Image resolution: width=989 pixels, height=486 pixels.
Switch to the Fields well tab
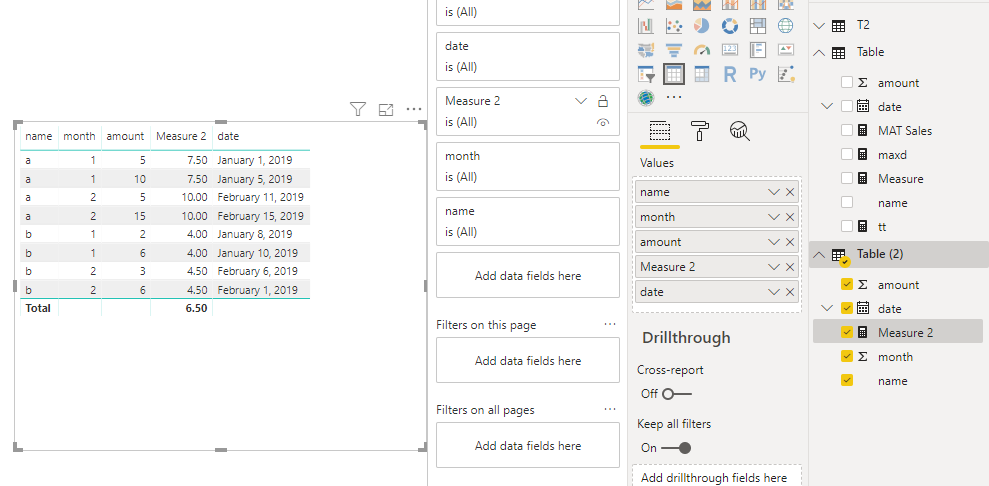coord(659,131)
